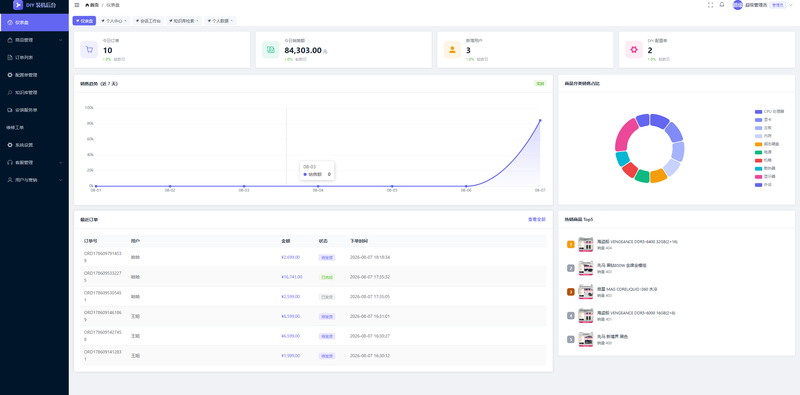Click the first hot product thumbnail
The image size is (800, 395).
click(x=586, y=244)
